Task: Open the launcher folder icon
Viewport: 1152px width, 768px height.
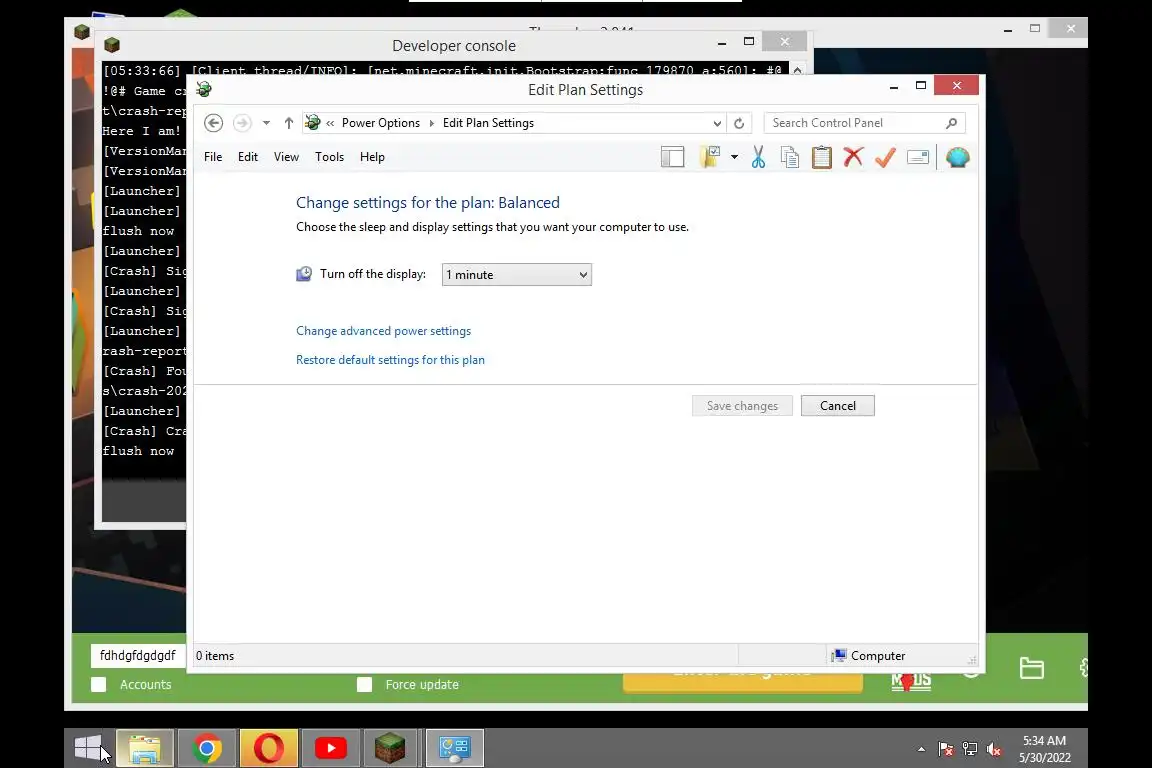Action: point(1032,667)
